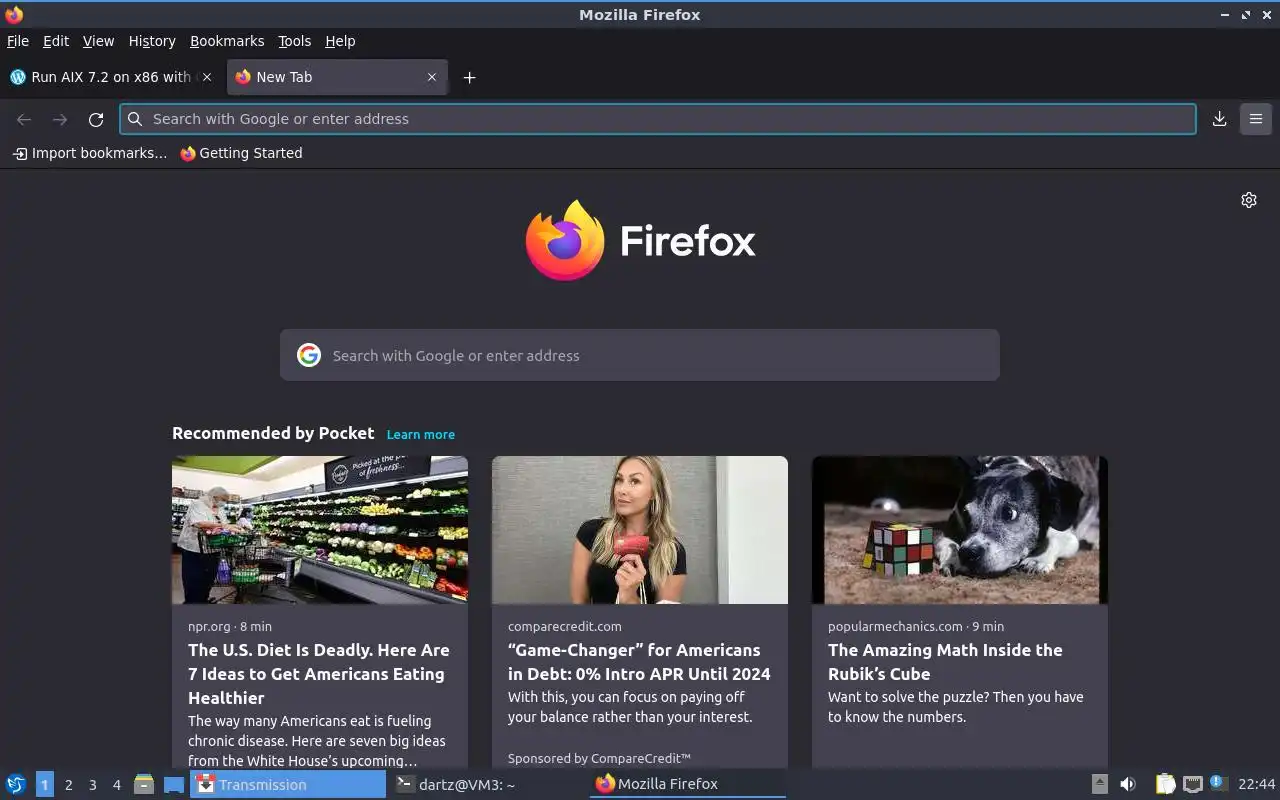Screen dimensions: 1280x800
Task: Open the View menu
Action: (98, 41)
